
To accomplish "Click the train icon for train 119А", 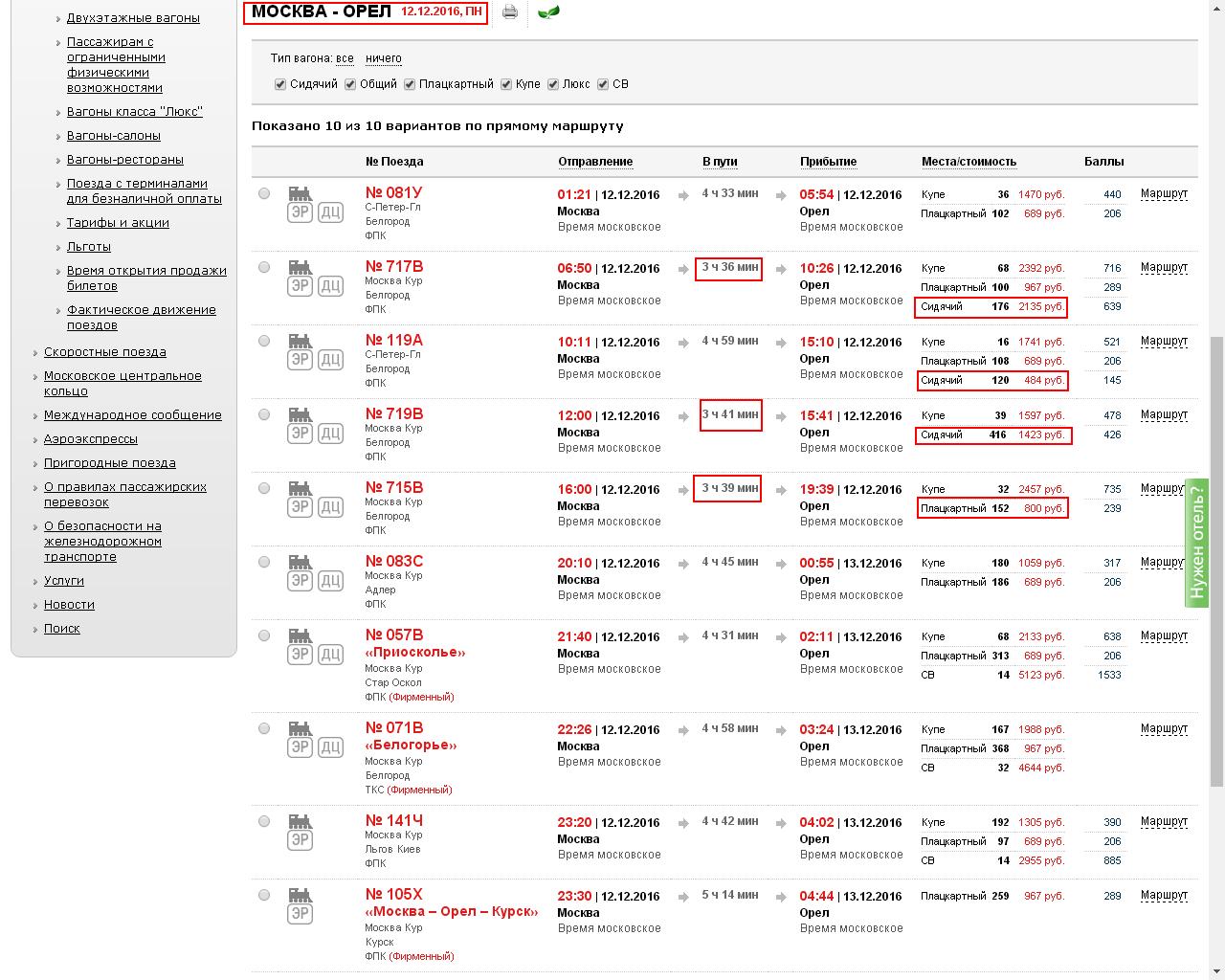I will coord(301,341).
